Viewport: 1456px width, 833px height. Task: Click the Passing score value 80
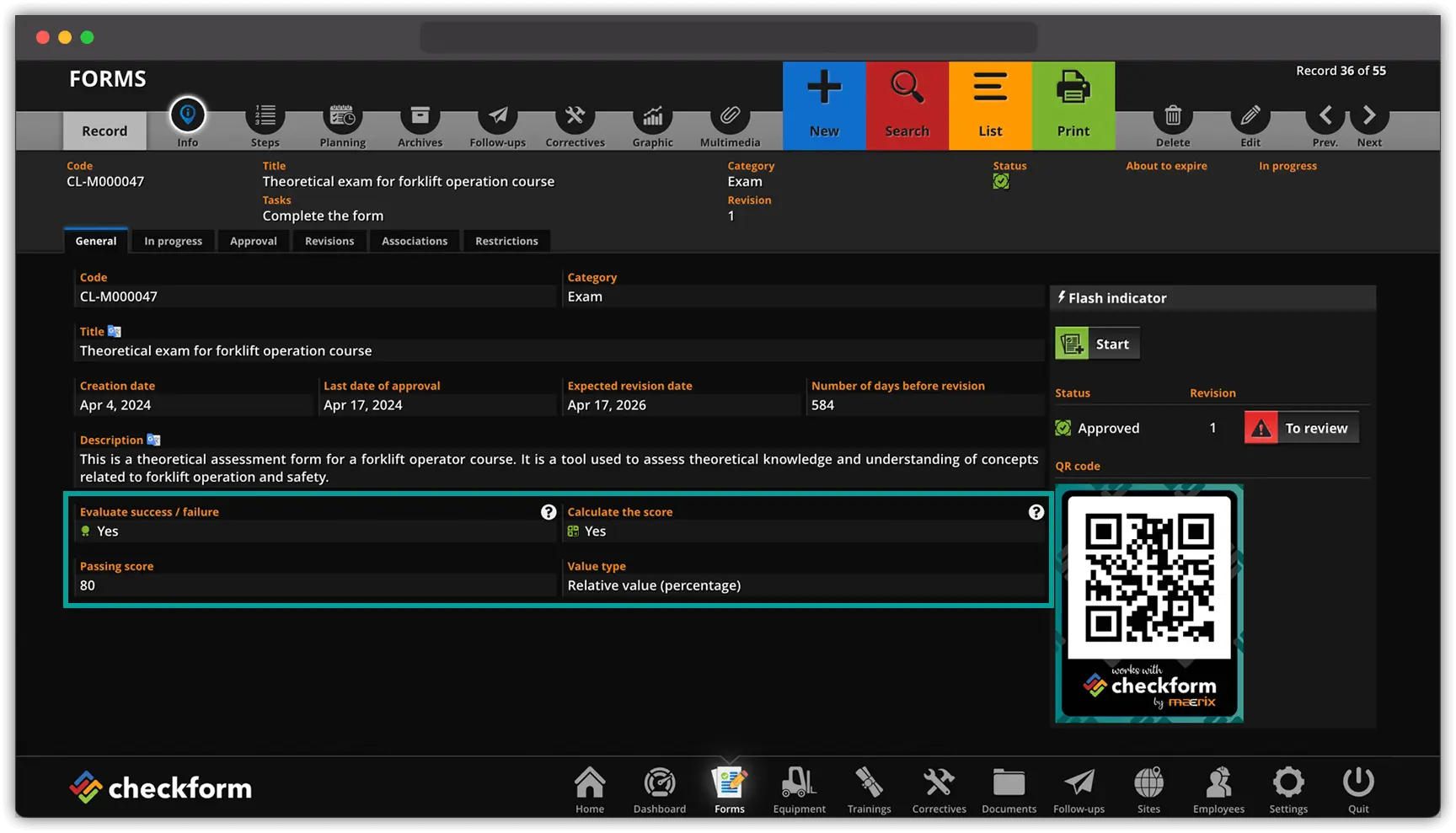tap(316, 585)
